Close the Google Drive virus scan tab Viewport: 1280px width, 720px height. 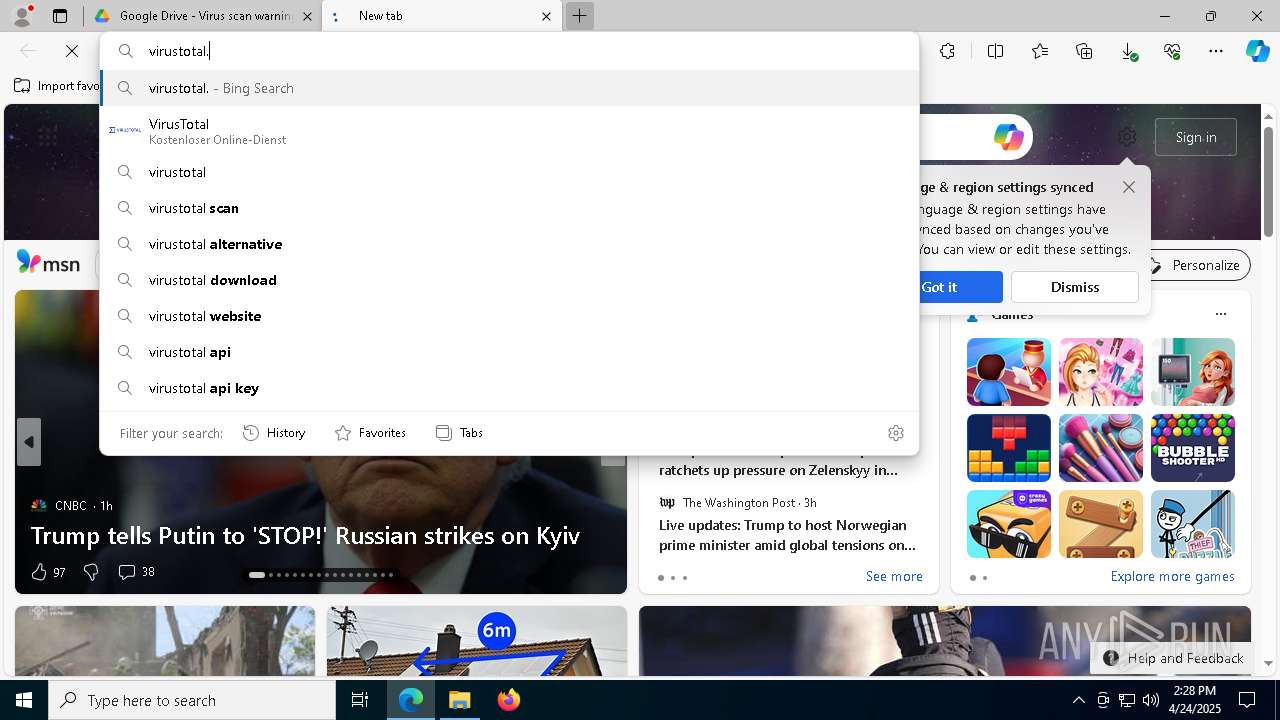pyautogui.click(x=307, y=16)
